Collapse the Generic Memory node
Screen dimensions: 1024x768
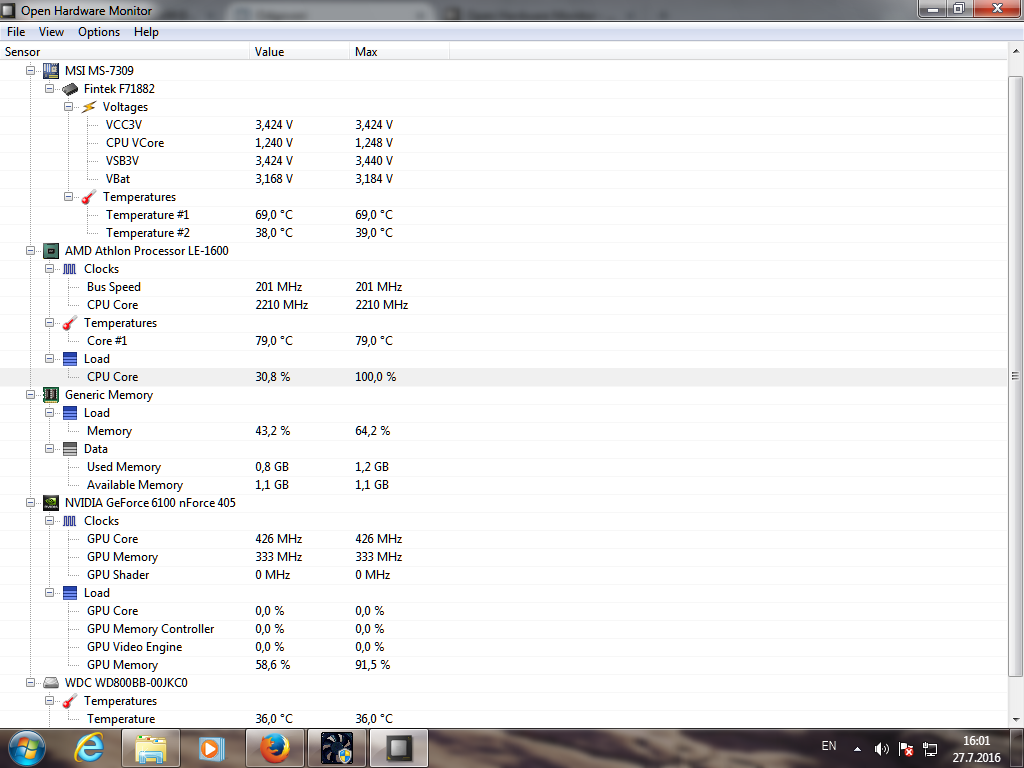31,394
